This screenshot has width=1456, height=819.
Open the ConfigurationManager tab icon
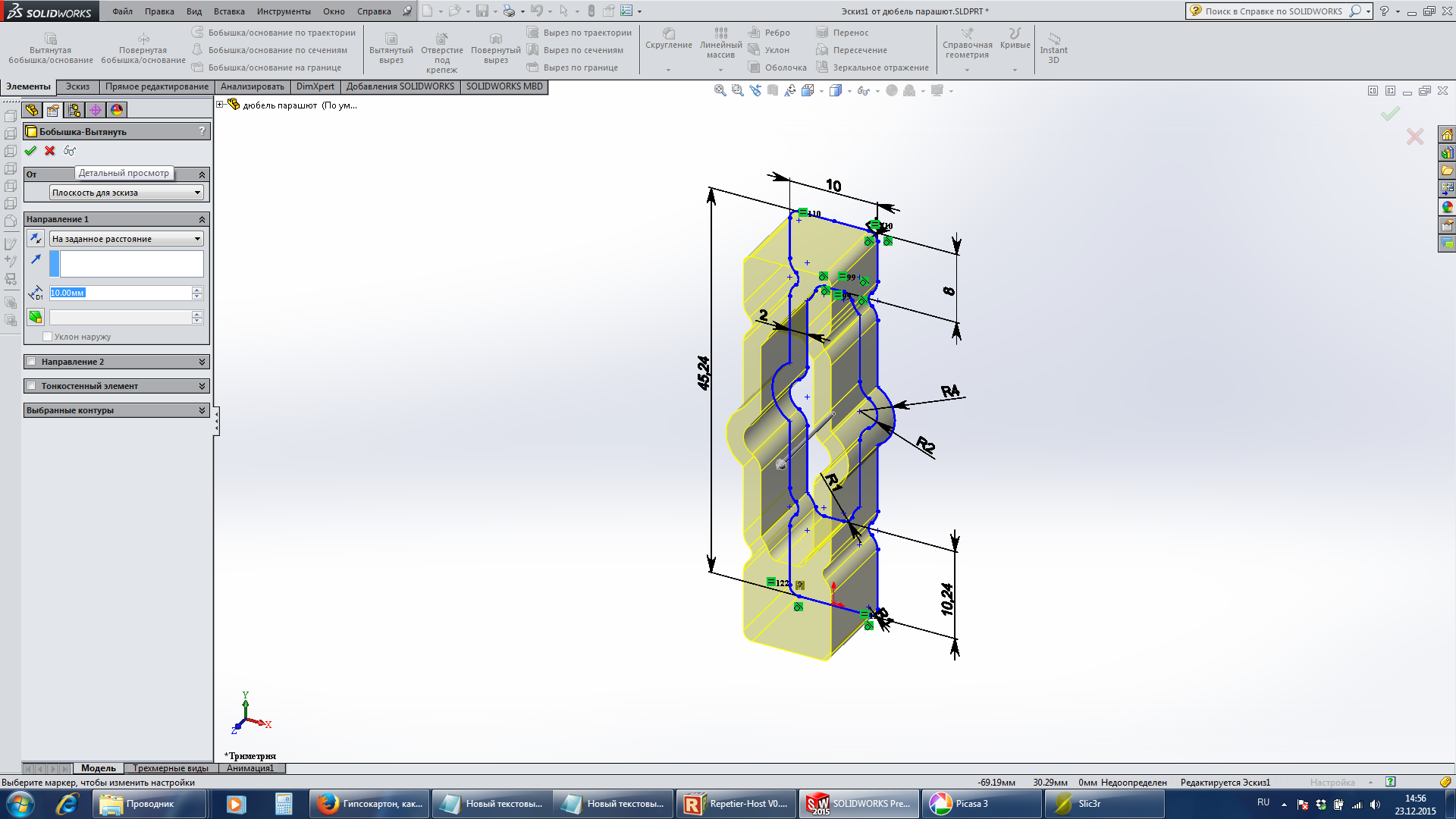(x=74, y=110)
